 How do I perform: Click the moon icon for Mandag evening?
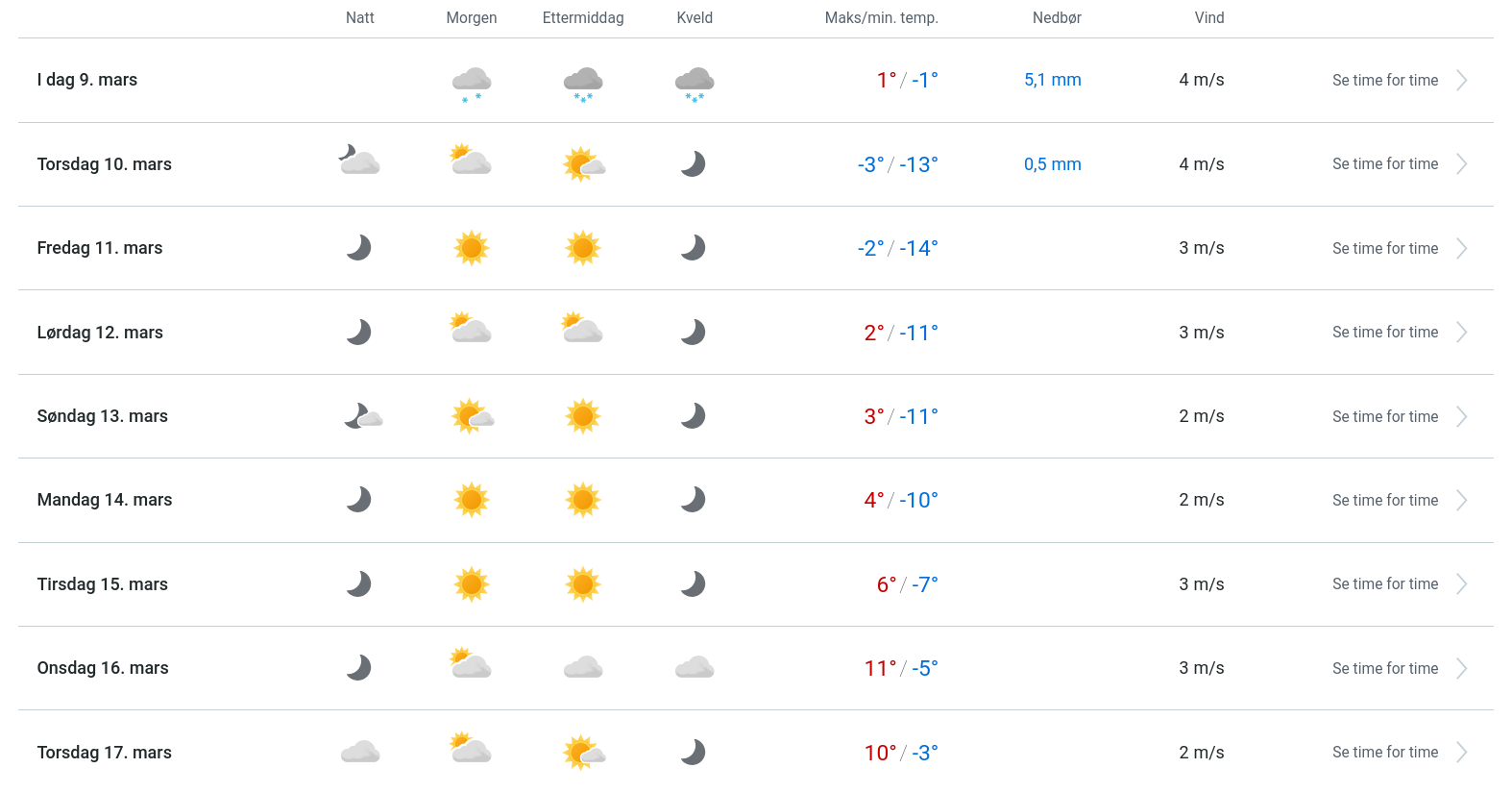tap(694, 500)
